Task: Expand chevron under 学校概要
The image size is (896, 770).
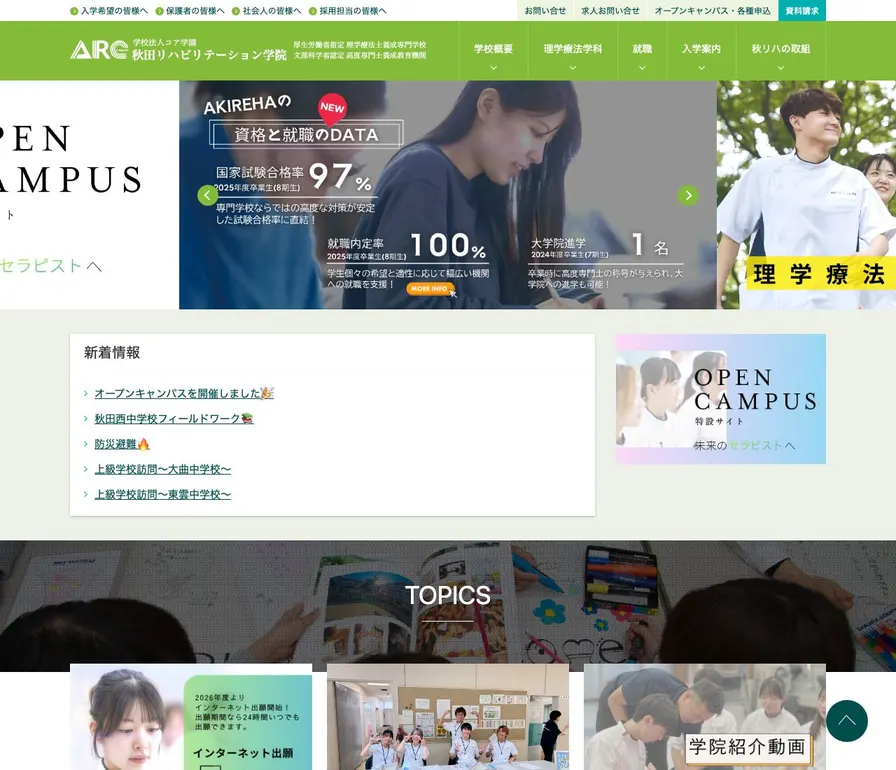Action: (x=493, y=67)
